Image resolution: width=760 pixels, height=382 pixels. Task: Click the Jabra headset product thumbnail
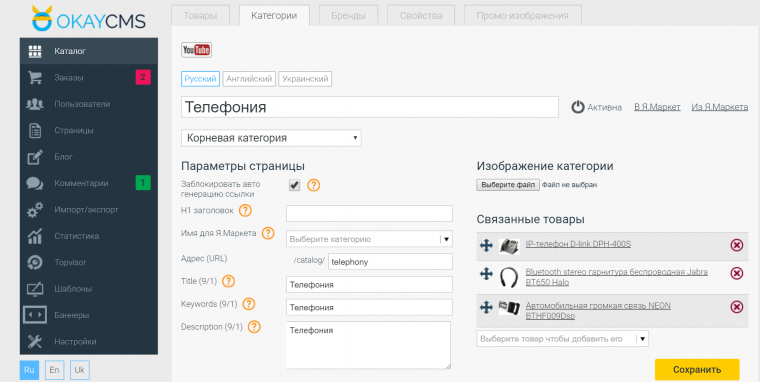click(x=509, y=277)
